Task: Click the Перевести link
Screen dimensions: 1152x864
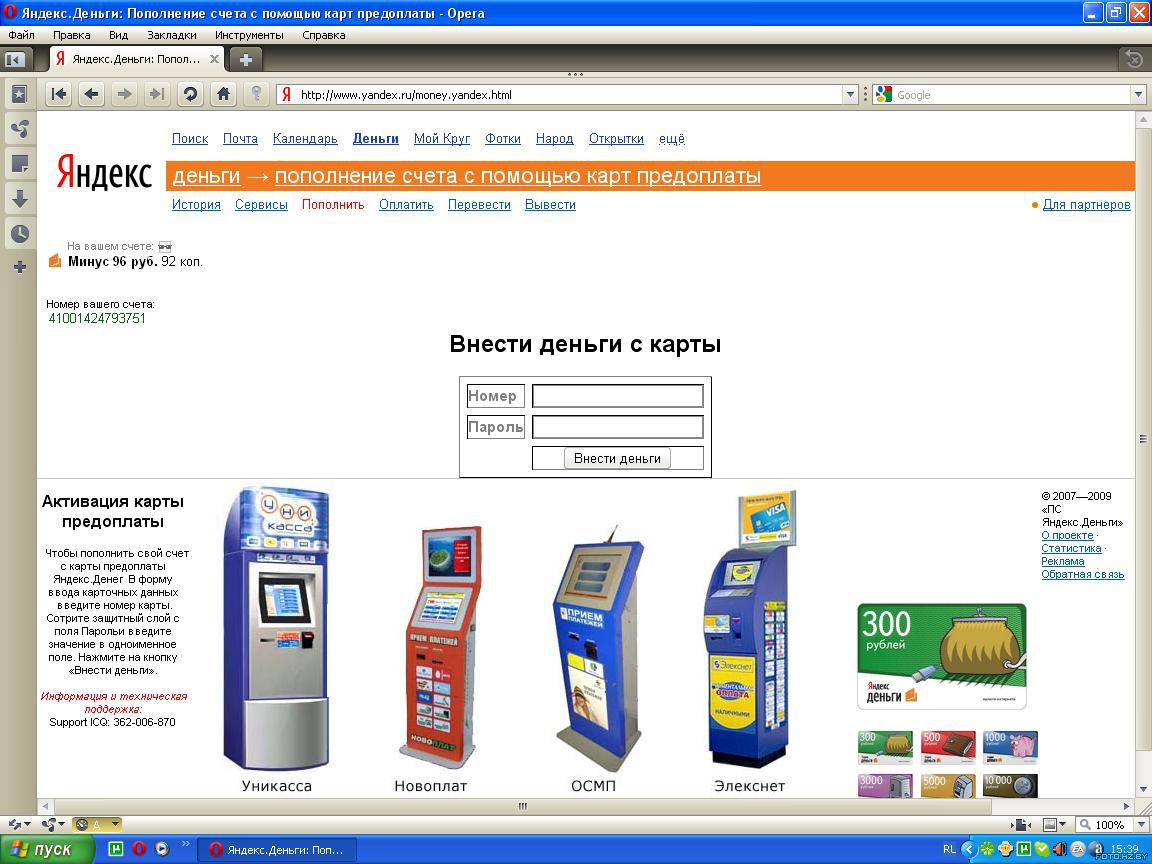Action: coord(479,204)
